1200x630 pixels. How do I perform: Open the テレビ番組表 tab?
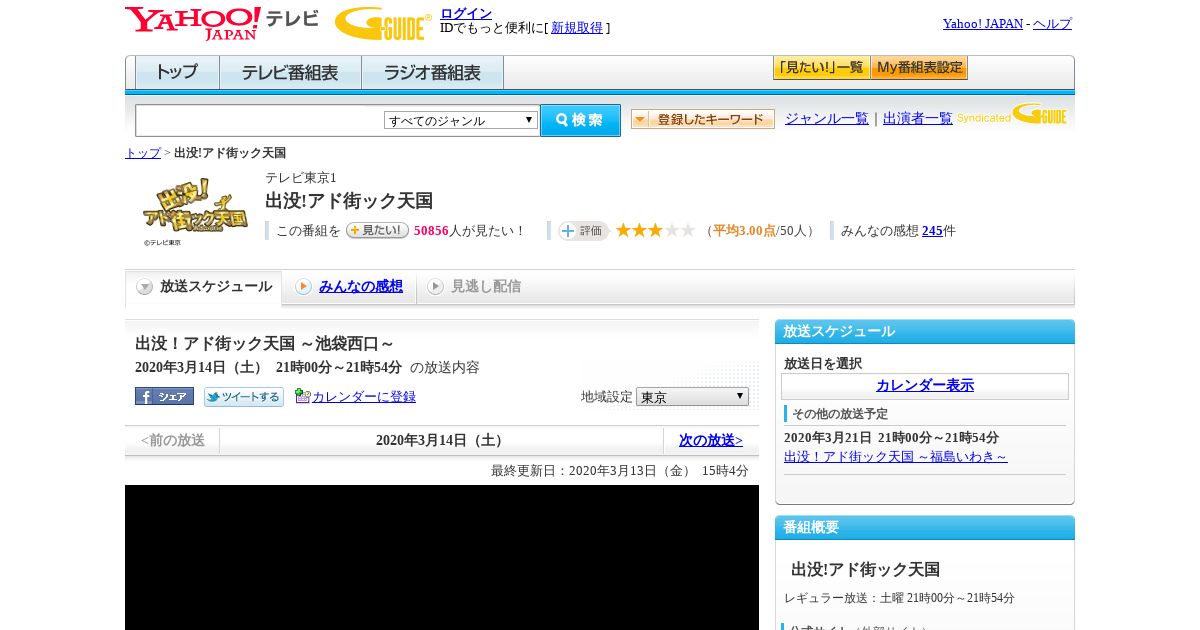290,73
